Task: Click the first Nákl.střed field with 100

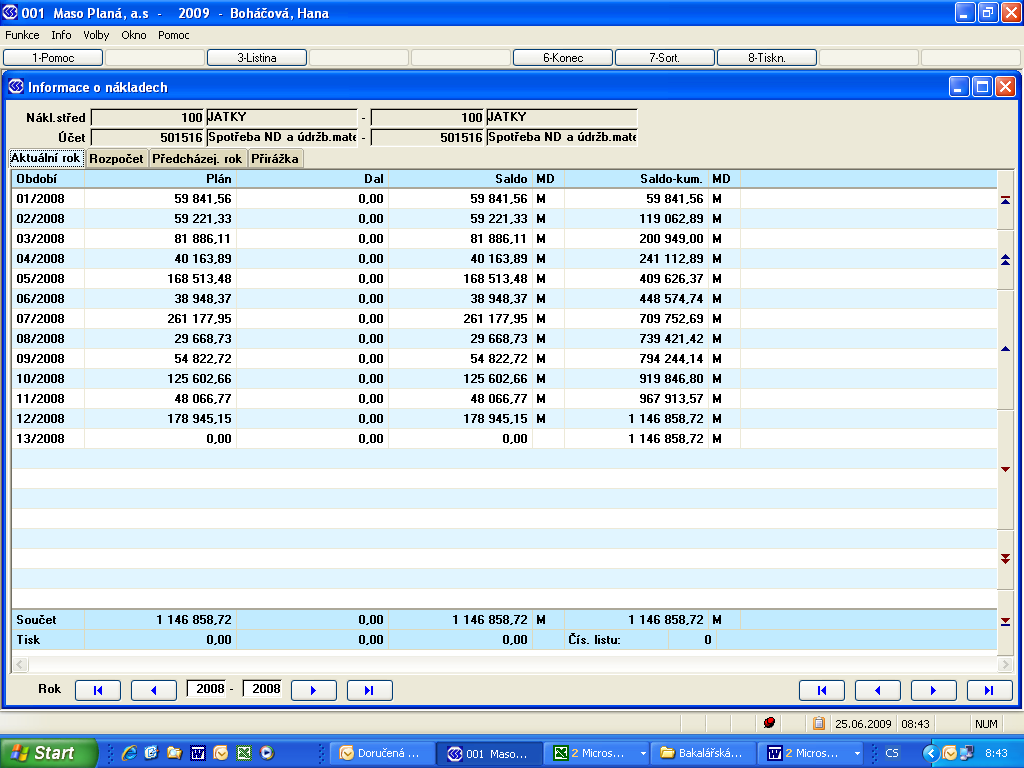Action: tap(148, 118)
